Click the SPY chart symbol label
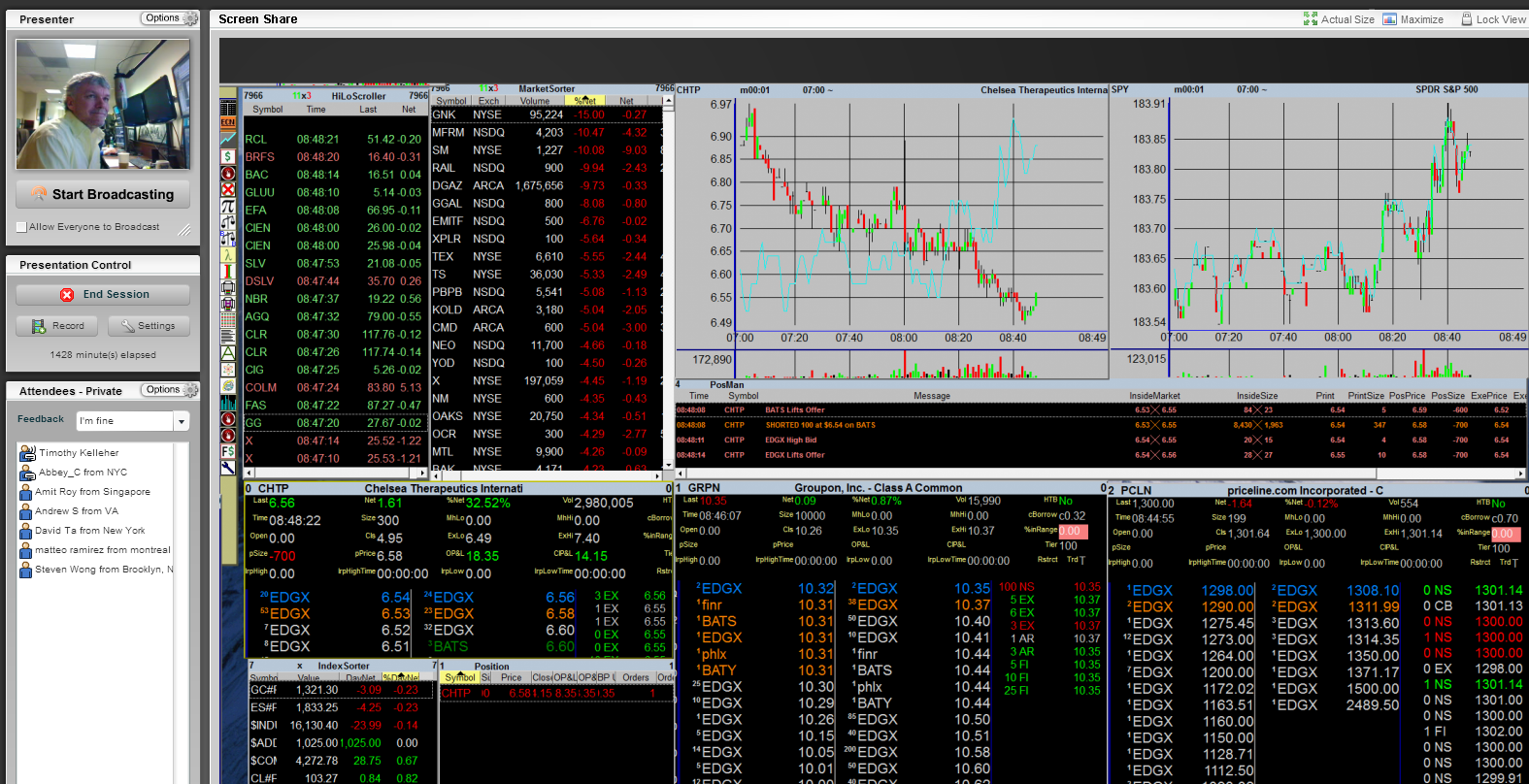Screen dimensions: 1529x784 [x=1120, y=89]
